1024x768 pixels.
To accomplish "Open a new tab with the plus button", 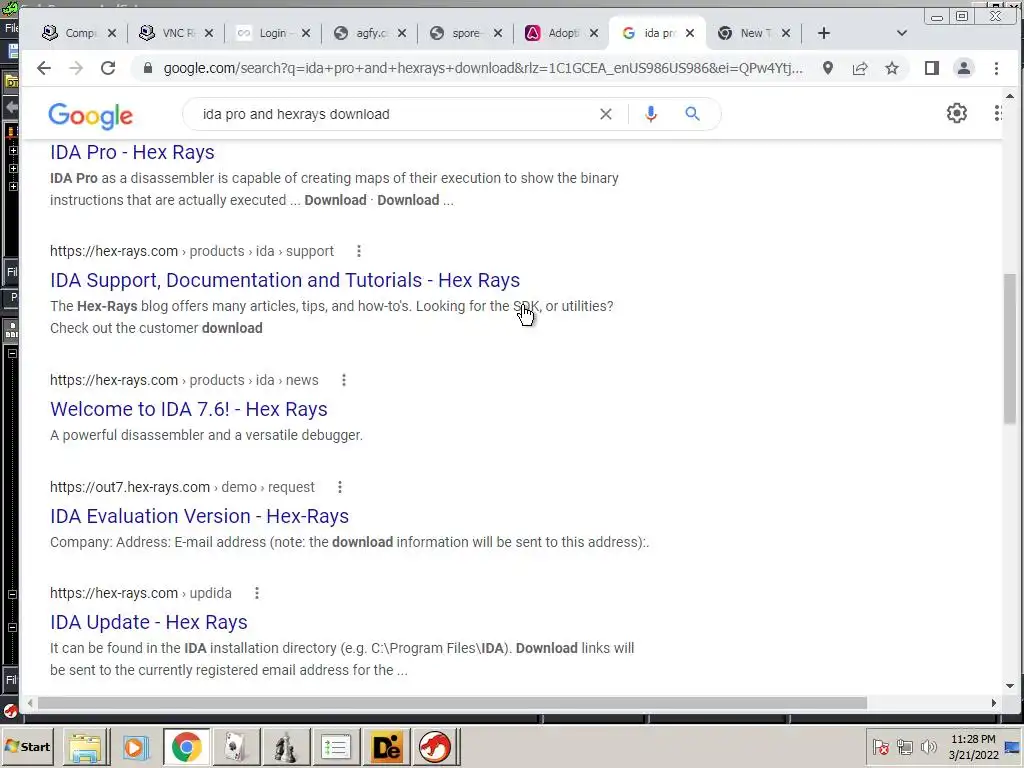I will pos(824,33).
